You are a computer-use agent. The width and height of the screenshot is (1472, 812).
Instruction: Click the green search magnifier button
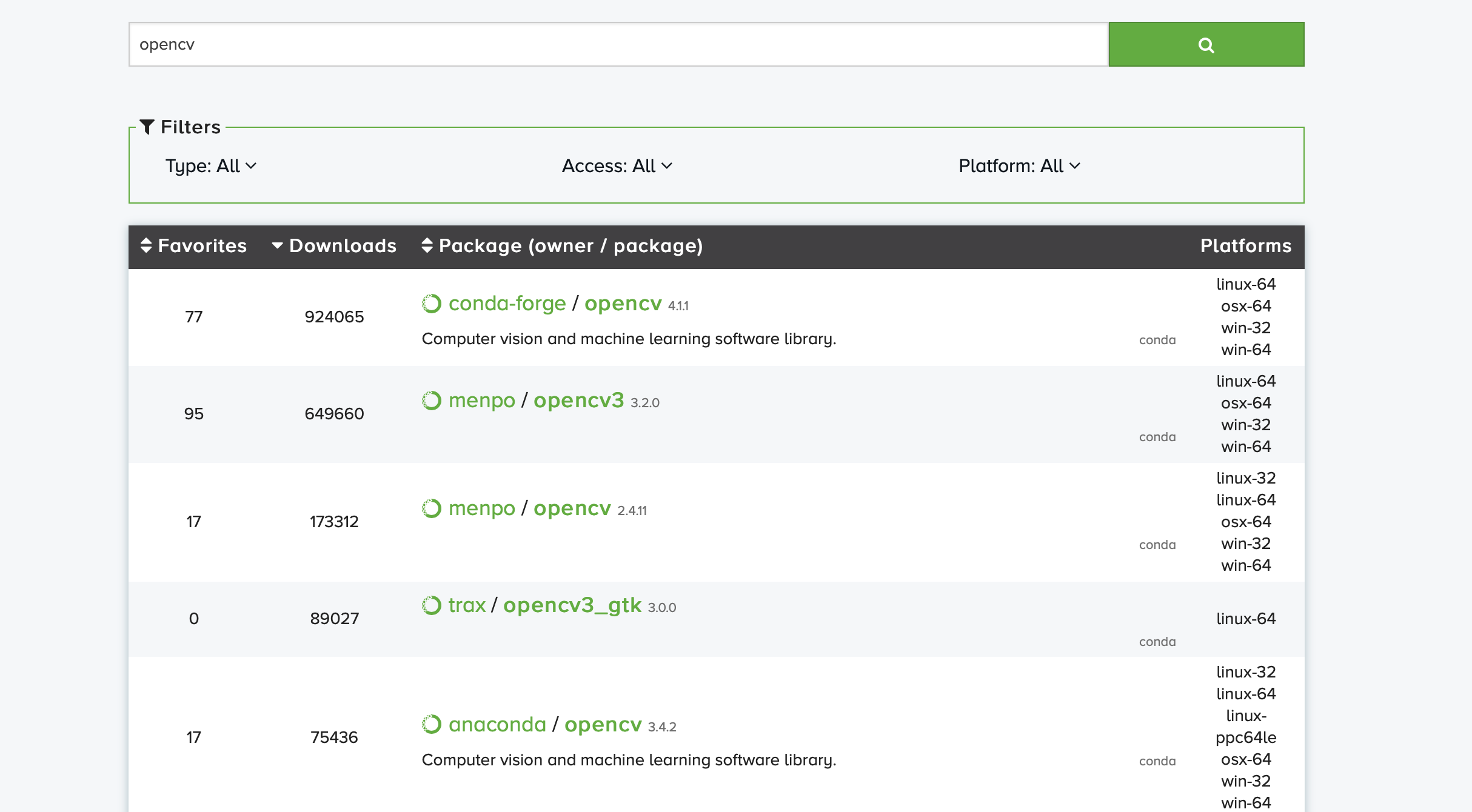1206,44
